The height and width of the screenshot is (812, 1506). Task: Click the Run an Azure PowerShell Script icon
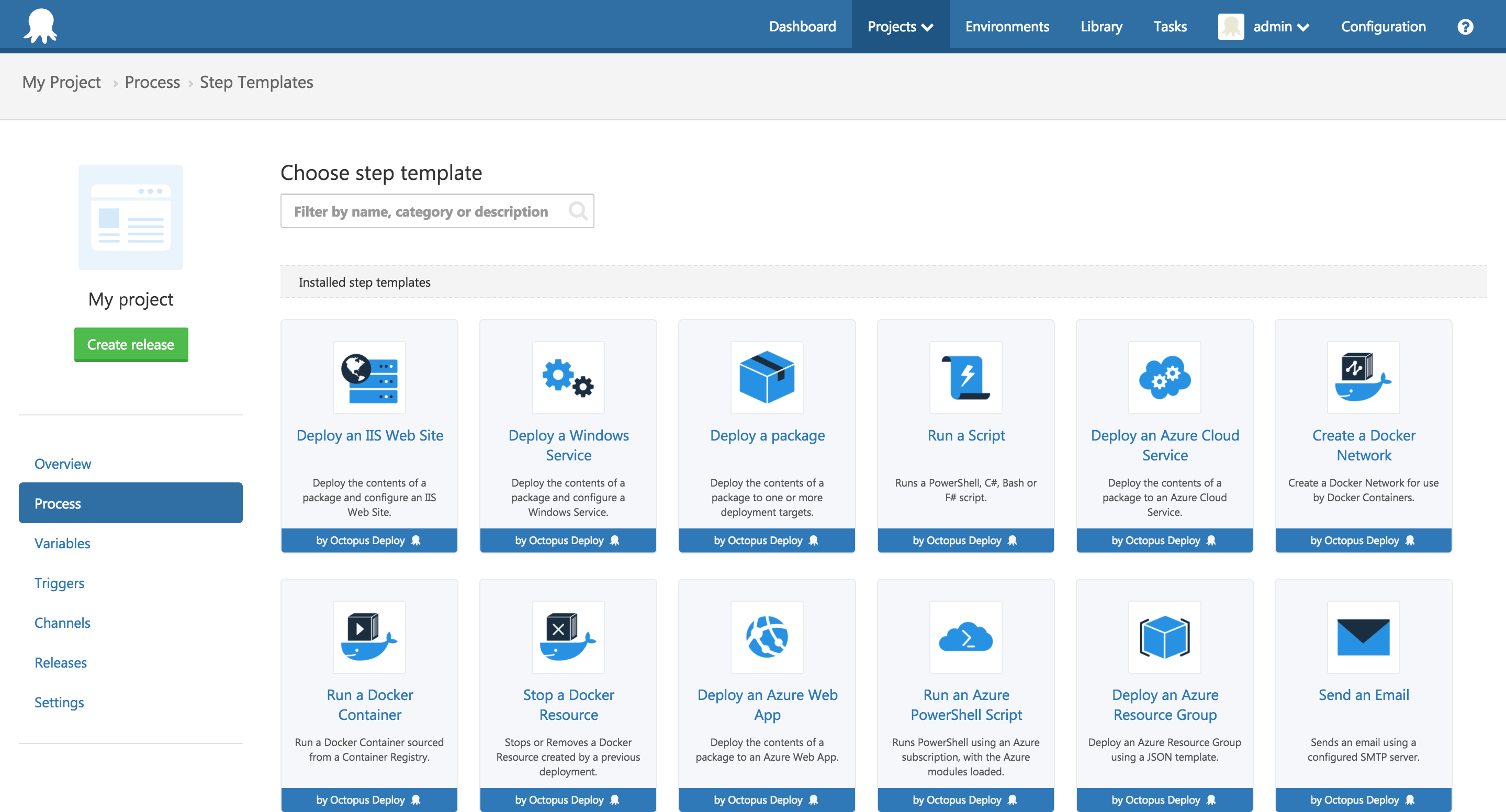pyautogui.click(x=965, y=637)
